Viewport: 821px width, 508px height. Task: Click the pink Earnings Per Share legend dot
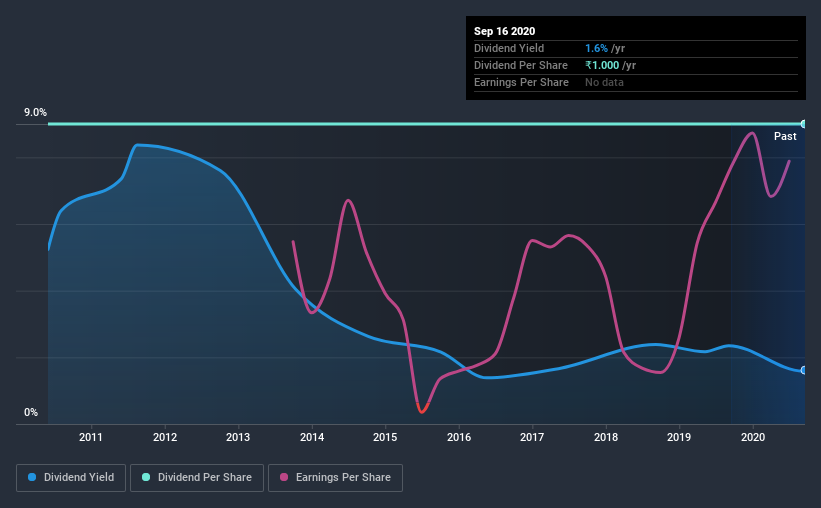284,477
